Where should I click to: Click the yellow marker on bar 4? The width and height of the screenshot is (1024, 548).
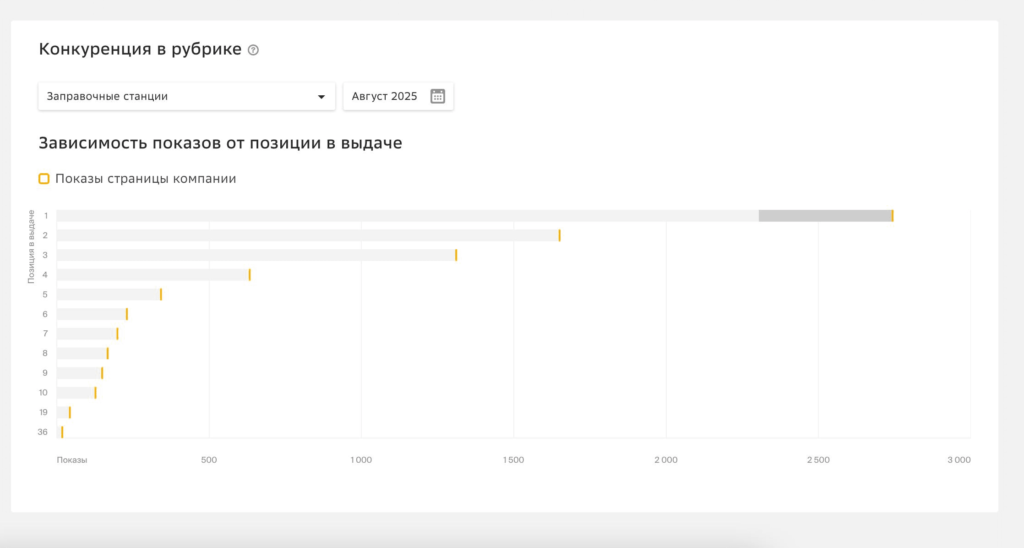pos(249,275)
